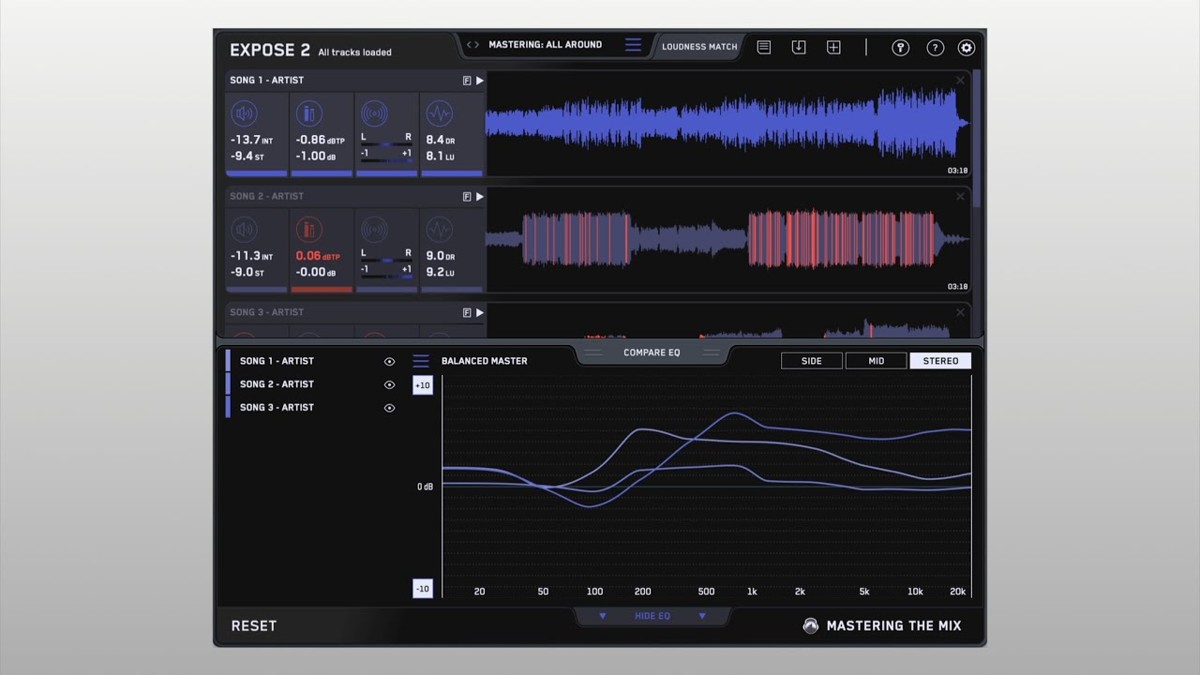The height and width of the screenshot is (675, 1200).
Task: Click the add track plus icon
Action: coord(833,47)
